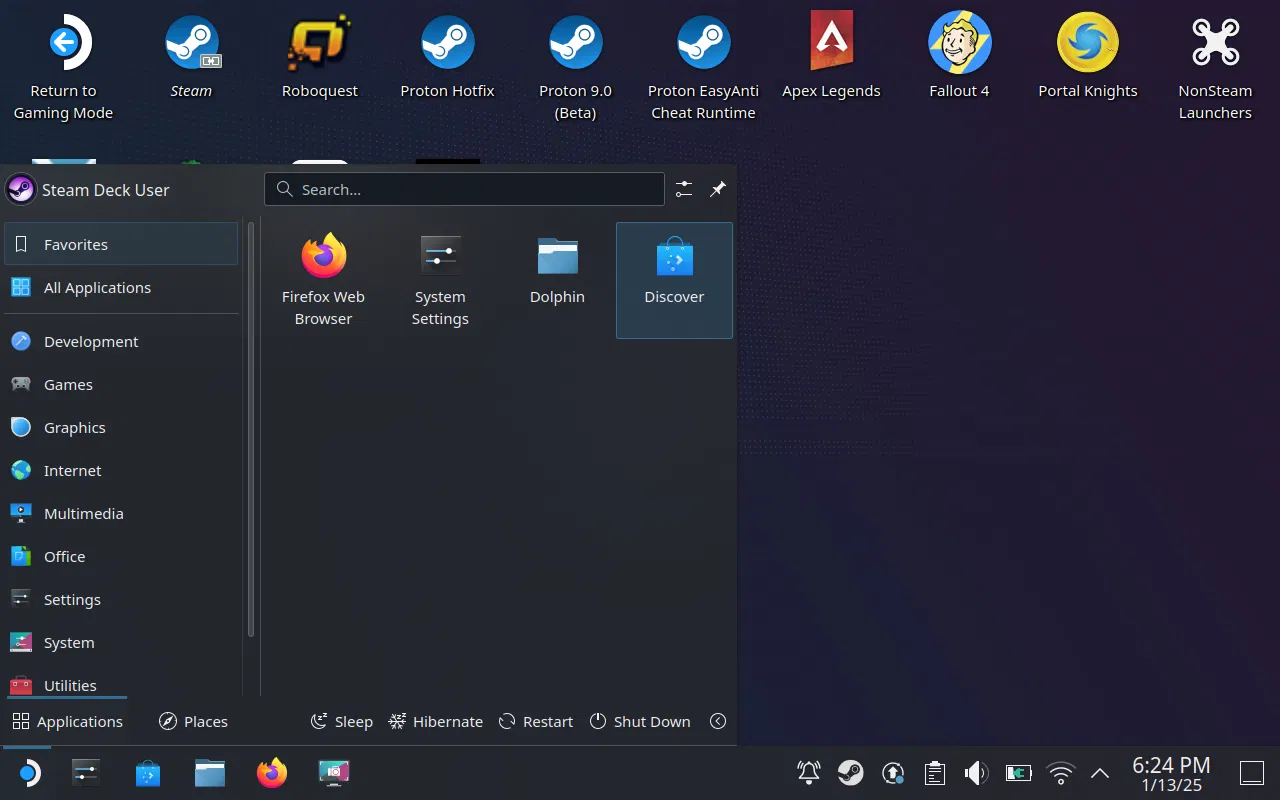Switch to the Places tab

(194, 721)
